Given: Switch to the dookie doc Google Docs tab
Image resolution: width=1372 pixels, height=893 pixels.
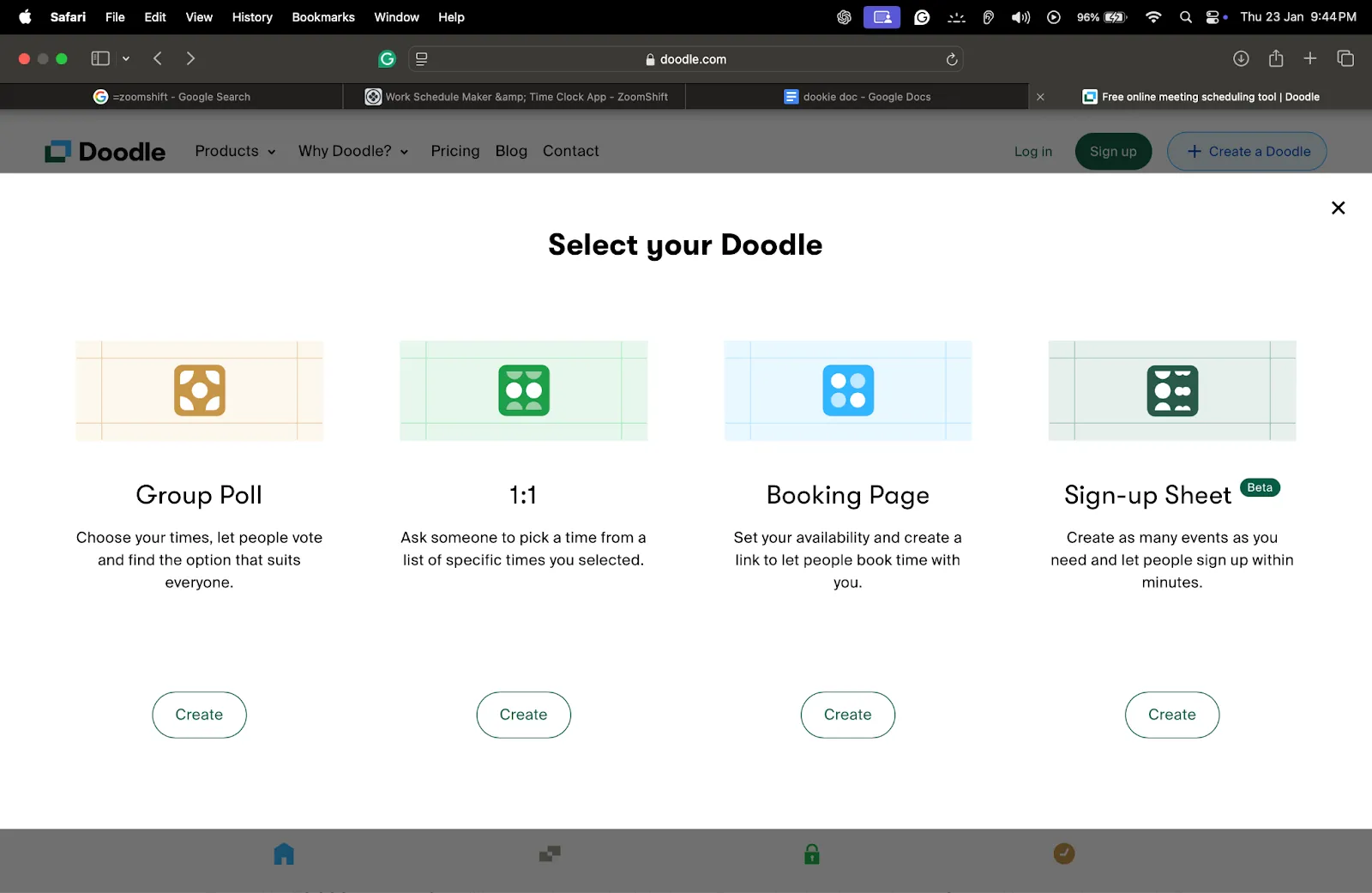Looking at the screenshot, I should [x=857, y=97].
